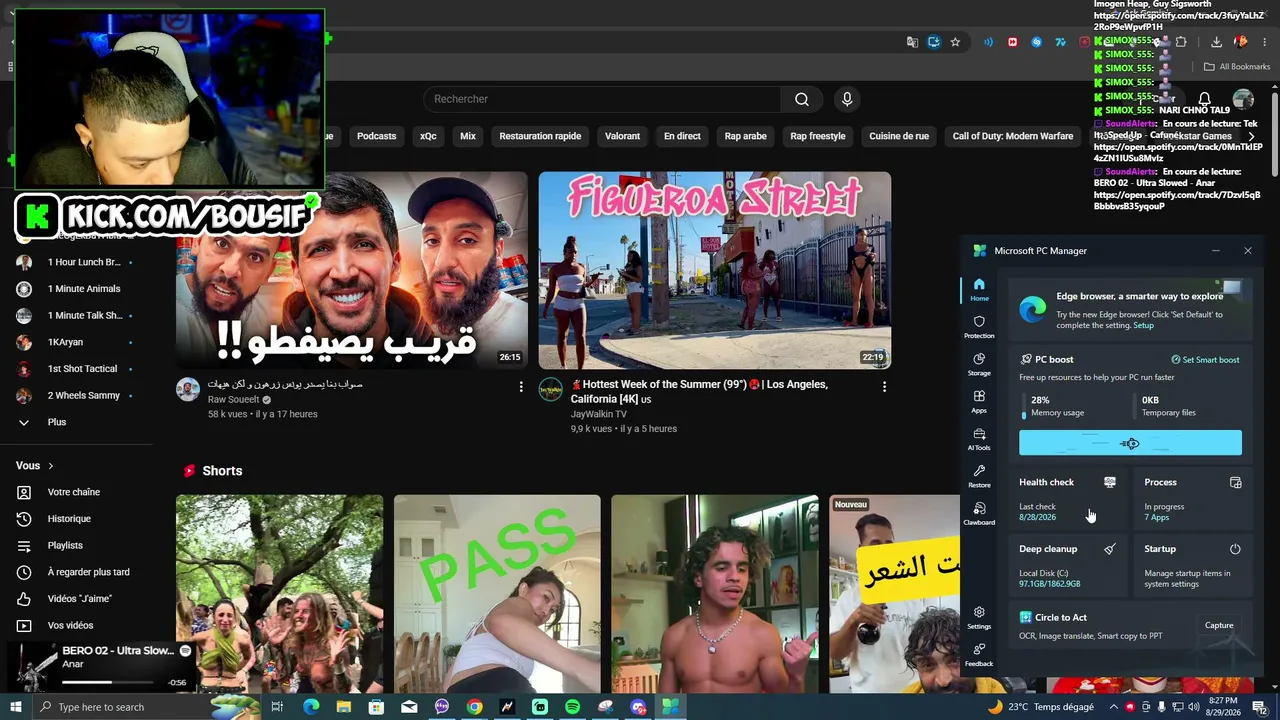Click the Capture button

(1219, 626)
